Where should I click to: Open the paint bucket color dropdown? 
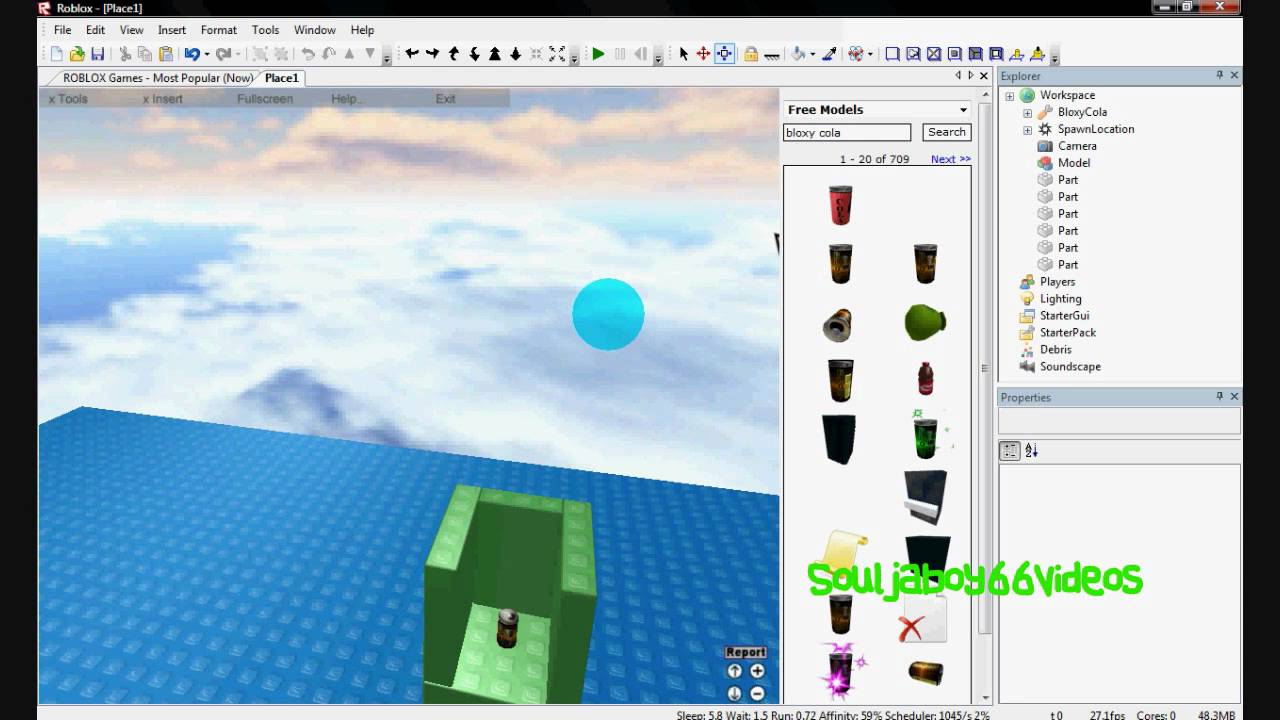click(812, 54)
